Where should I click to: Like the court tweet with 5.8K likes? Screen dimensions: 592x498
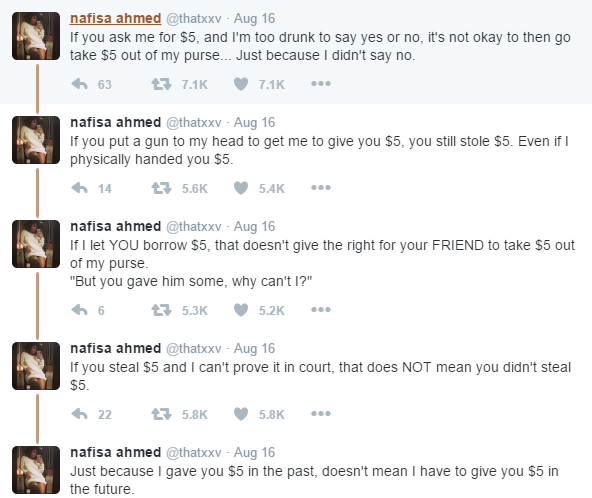tap(241, 414)
